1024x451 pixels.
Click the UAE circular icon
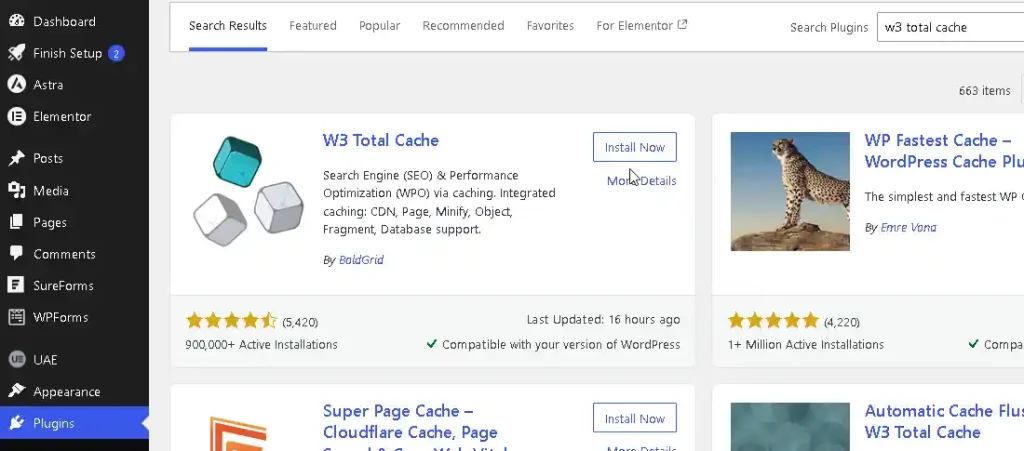coord(16,359)
